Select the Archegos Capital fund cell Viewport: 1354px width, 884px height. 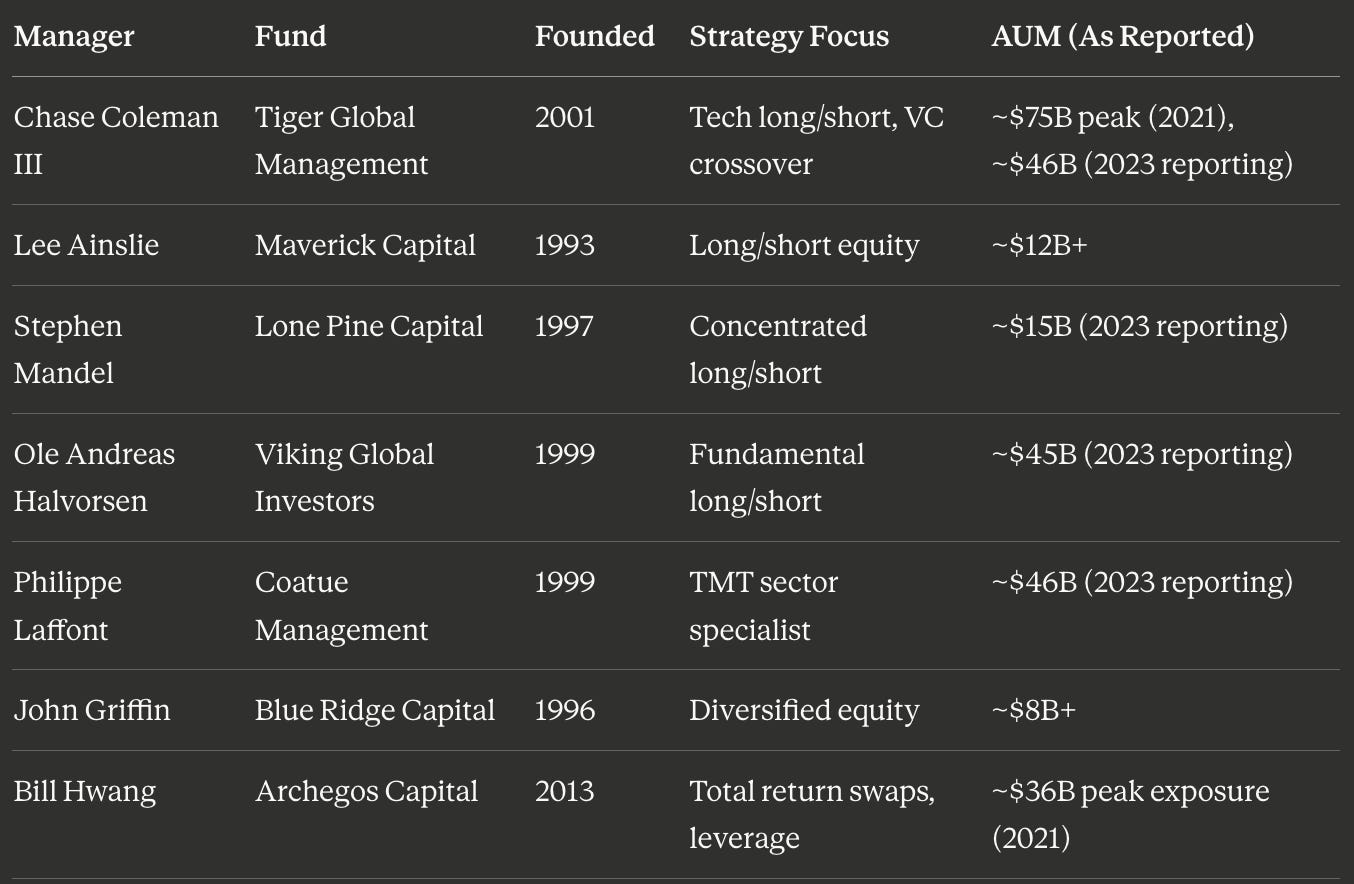[x=366, y=791]
